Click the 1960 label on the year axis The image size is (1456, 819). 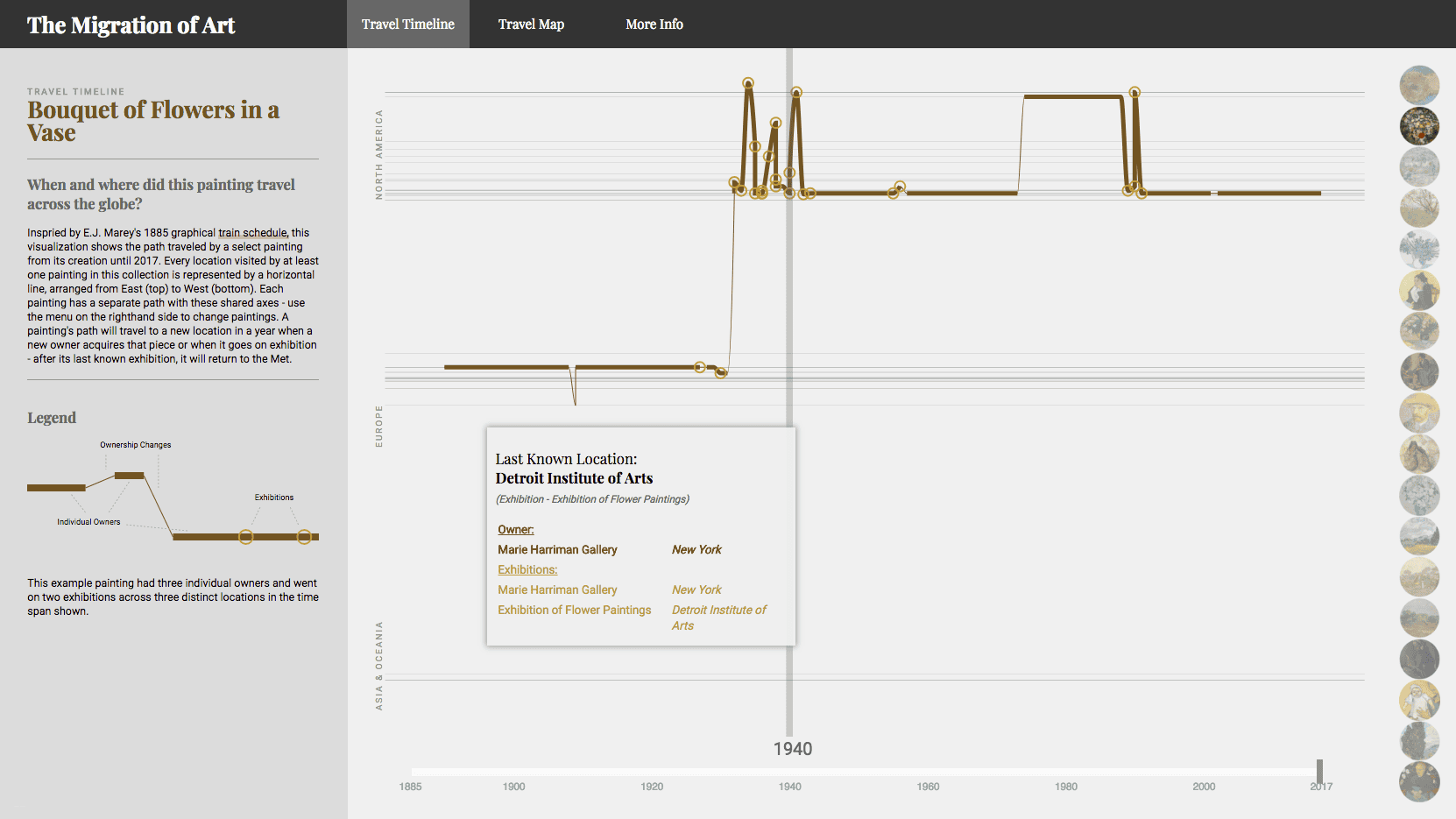point(928,787)
